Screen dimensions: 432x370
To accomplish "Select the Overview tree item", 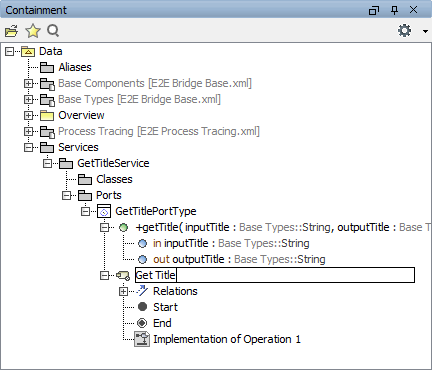I will tap(81, 115).
